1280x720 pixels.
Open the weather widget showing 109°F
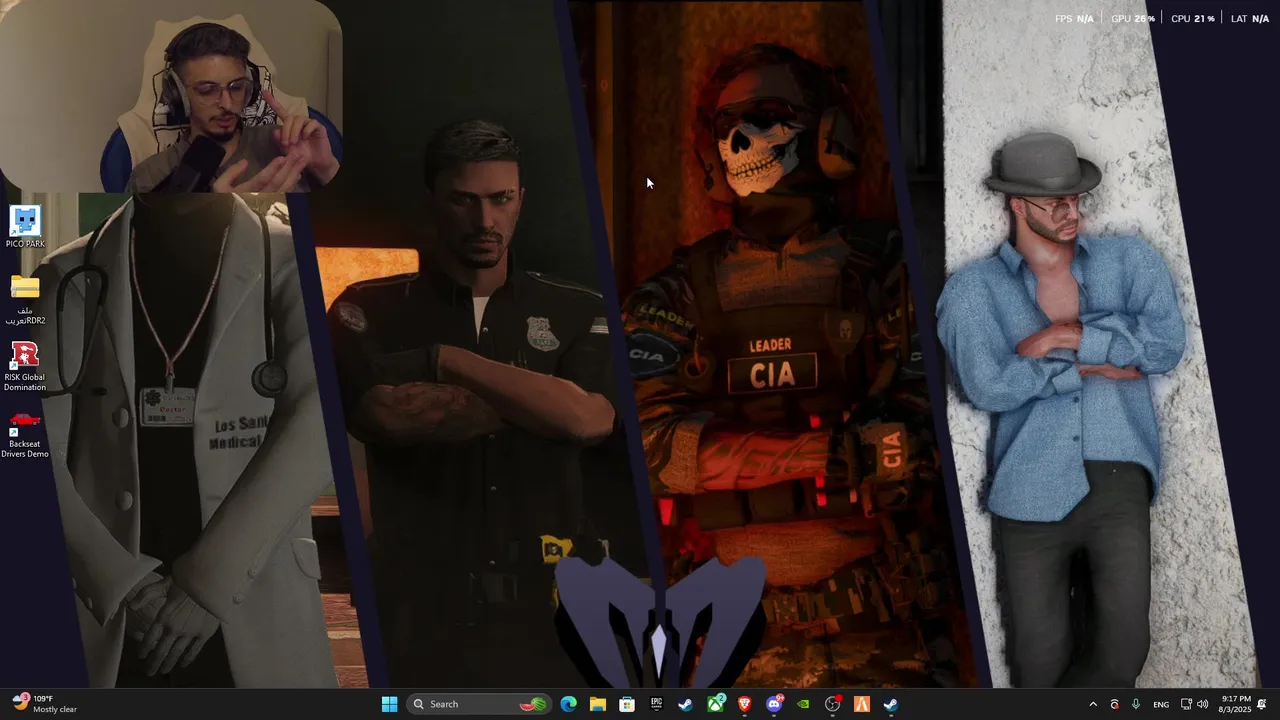[x=45, y=704]
